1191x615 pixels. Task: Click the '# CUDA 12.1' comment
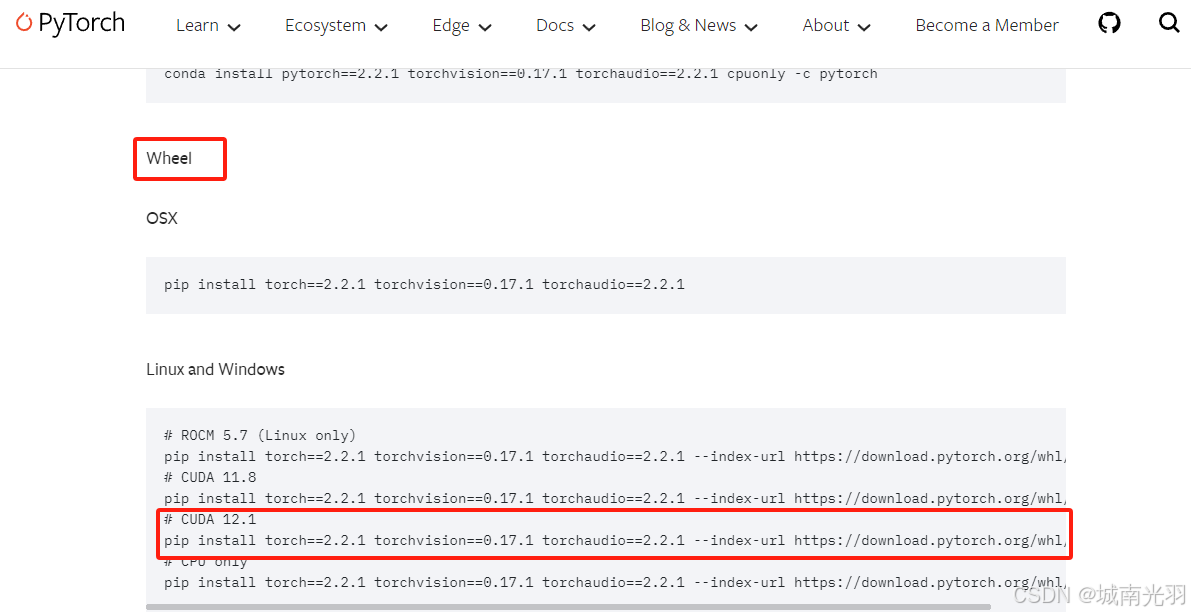pyautogui.click(x=210, y=519)
